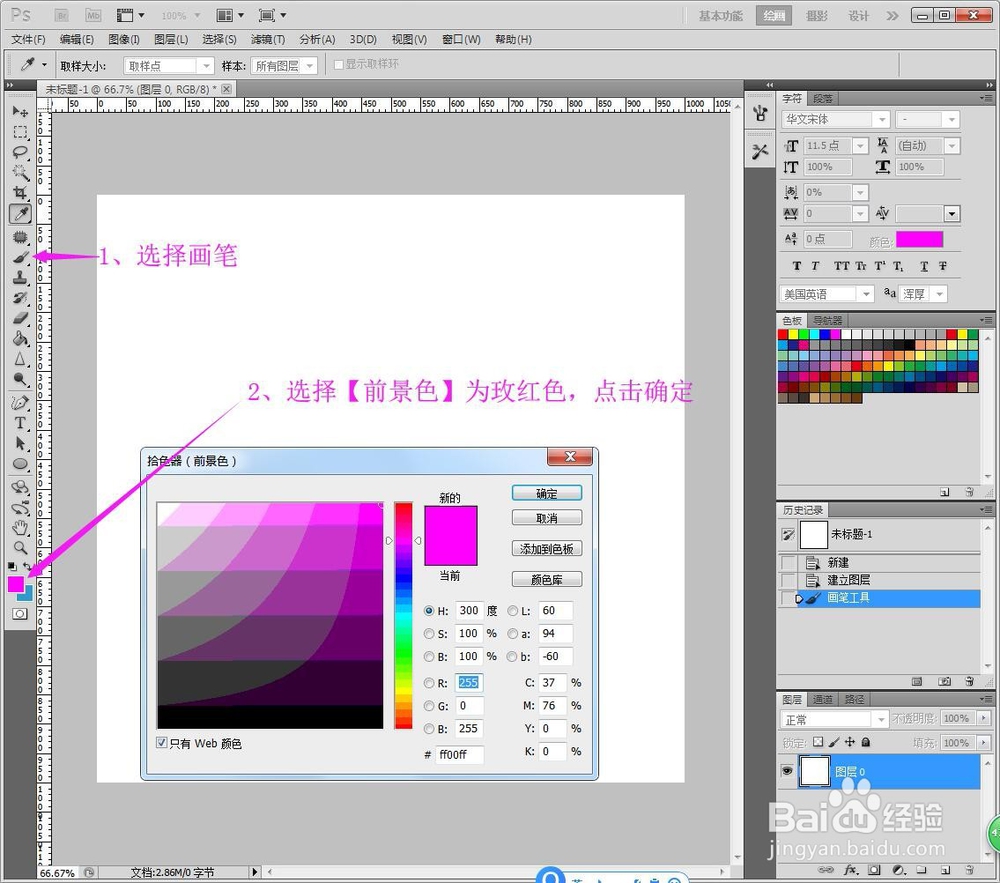Image resolution: width=1000 pixels, height=883 pixels.
Task: Toggle Quick Mask mode icon
Action: coord(20,614)
